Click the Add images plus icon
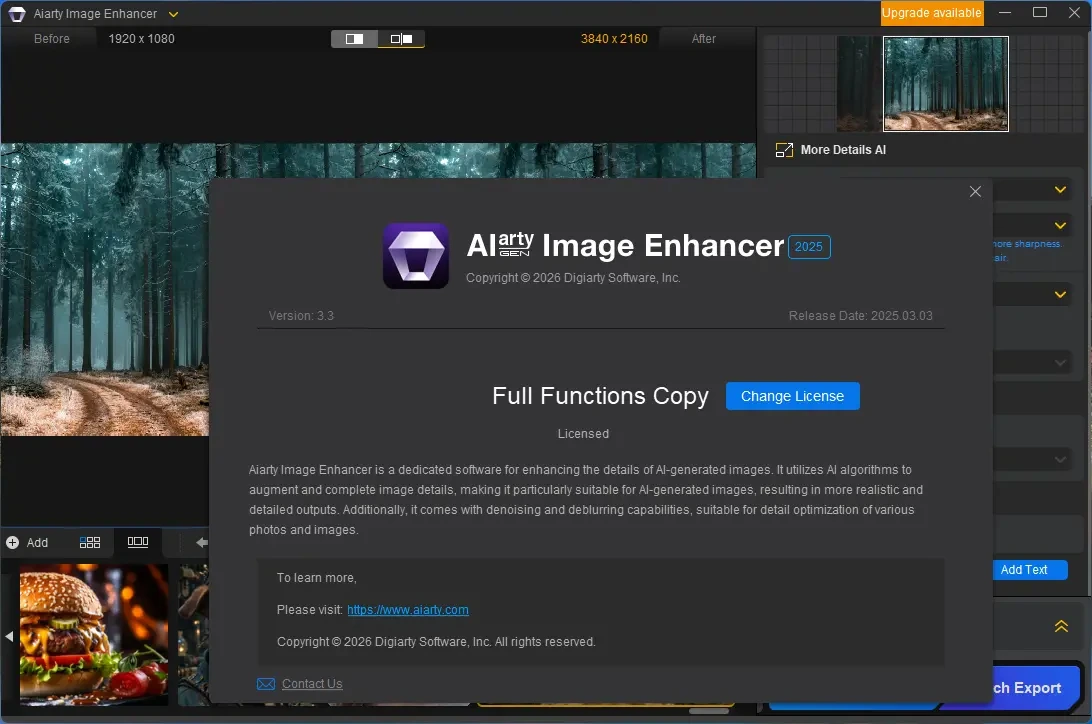This screenshot has width=1092, height=724. point(13,542)
